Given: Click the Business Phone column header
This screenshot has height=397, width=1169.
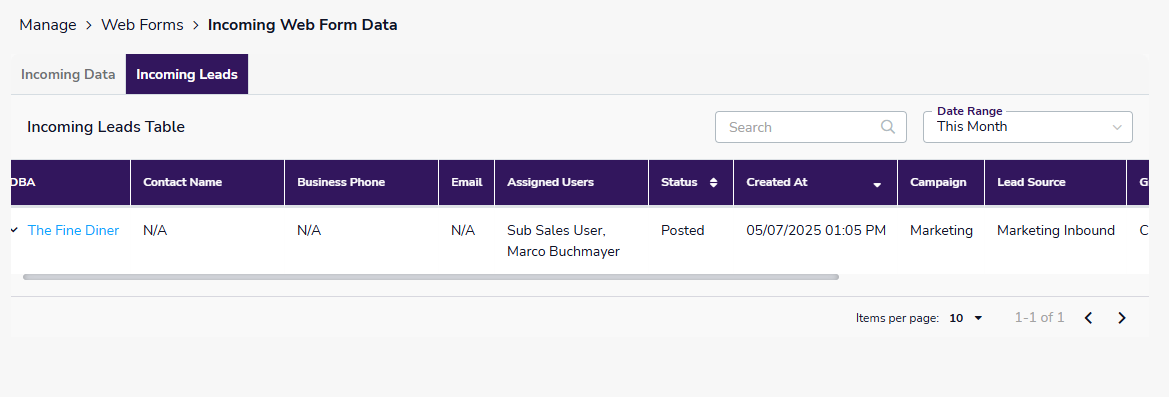Looking at the screenshot, I should point(341,182).
